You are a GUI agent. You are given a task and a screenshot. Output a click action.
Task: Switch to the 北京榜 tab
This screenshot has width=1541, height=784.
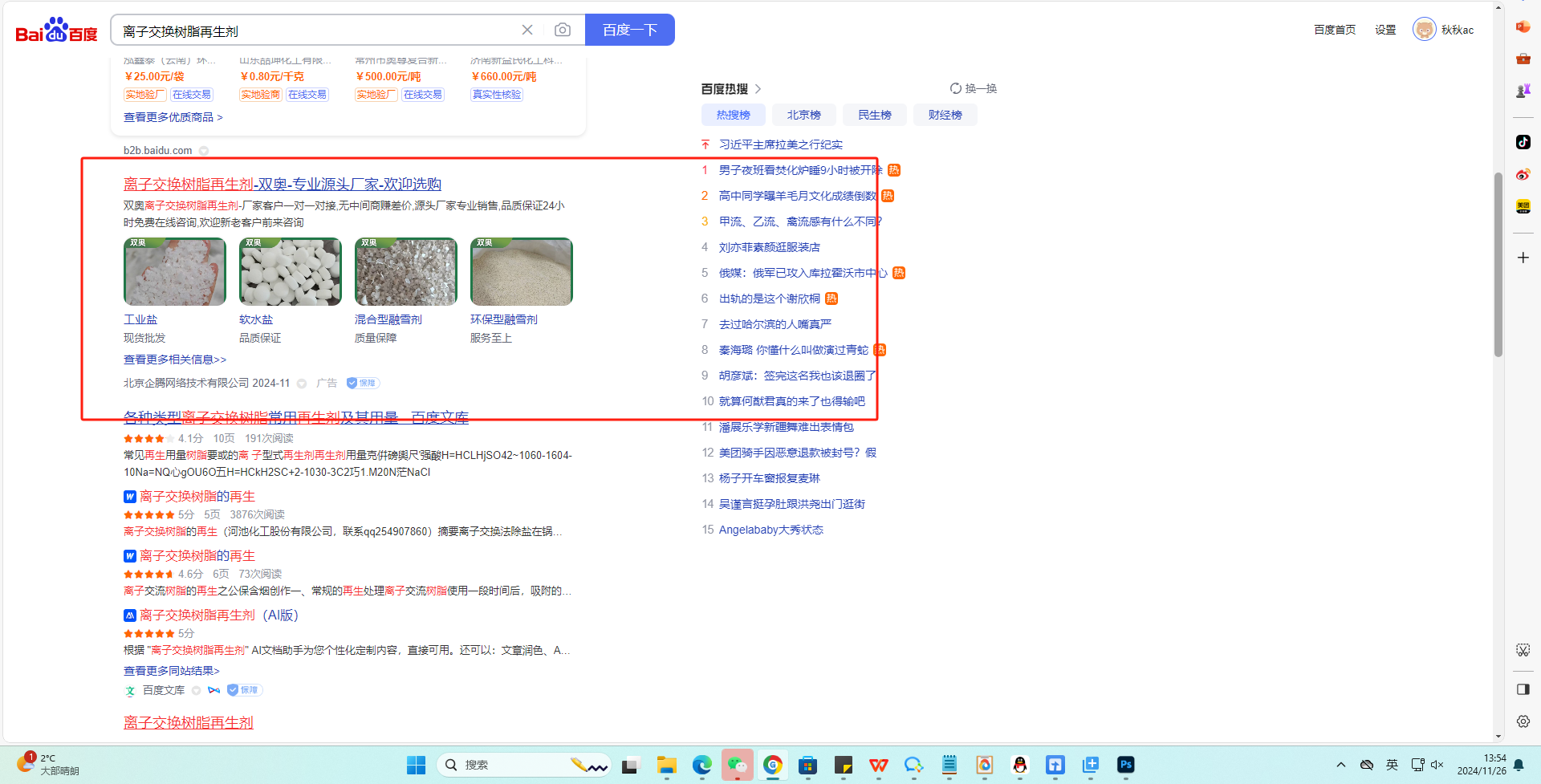pyautogui.click(x=803, y=115)
